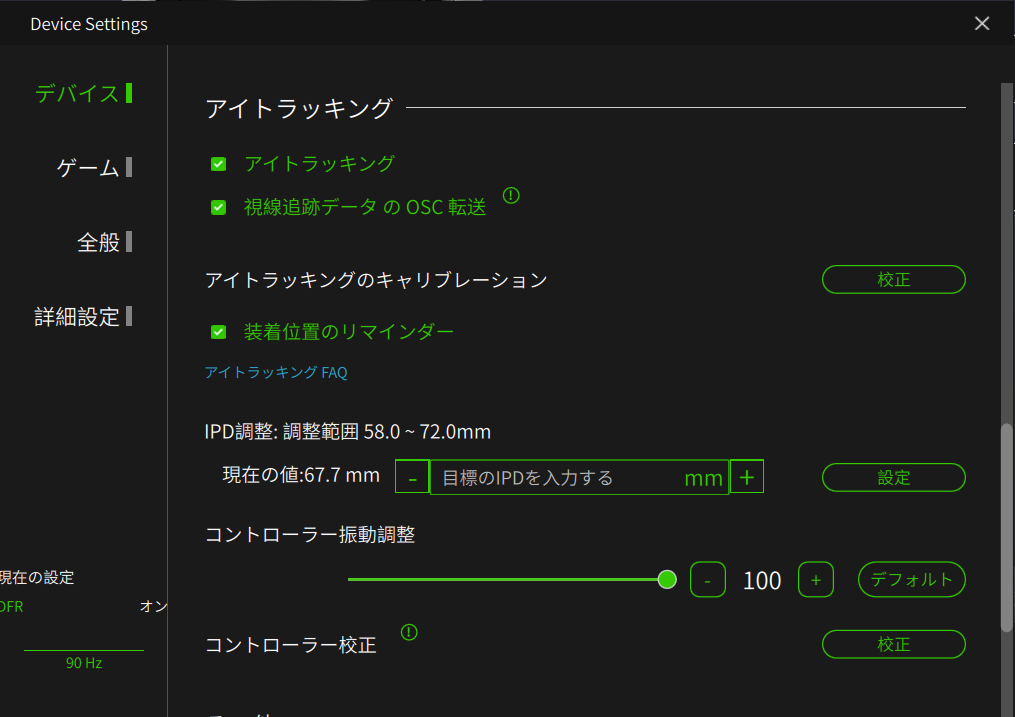Increase IPD with the plus button
This screenshot has width=1015, height=717.
pos(746,477)
